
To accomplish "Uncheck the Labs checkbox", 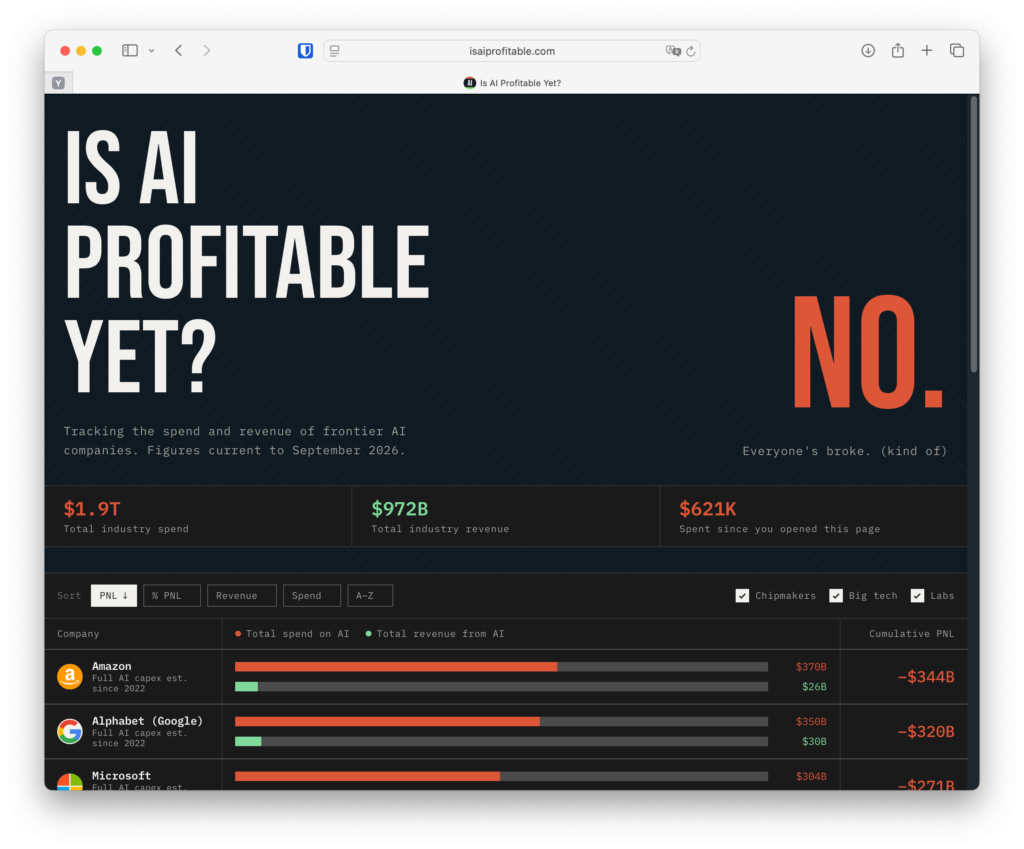I will point(918,596).
